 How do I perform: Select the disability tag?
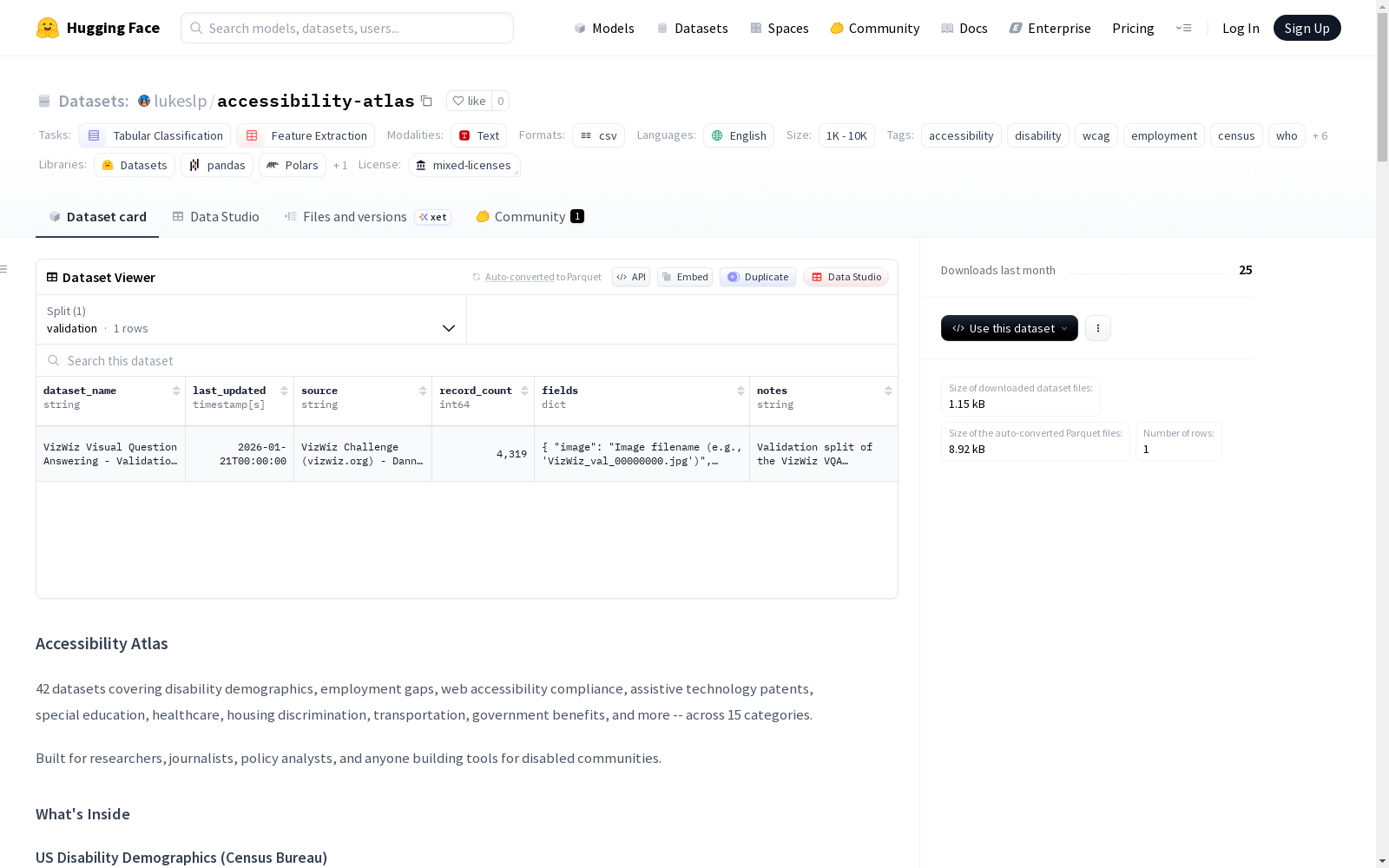(1038, 135)
